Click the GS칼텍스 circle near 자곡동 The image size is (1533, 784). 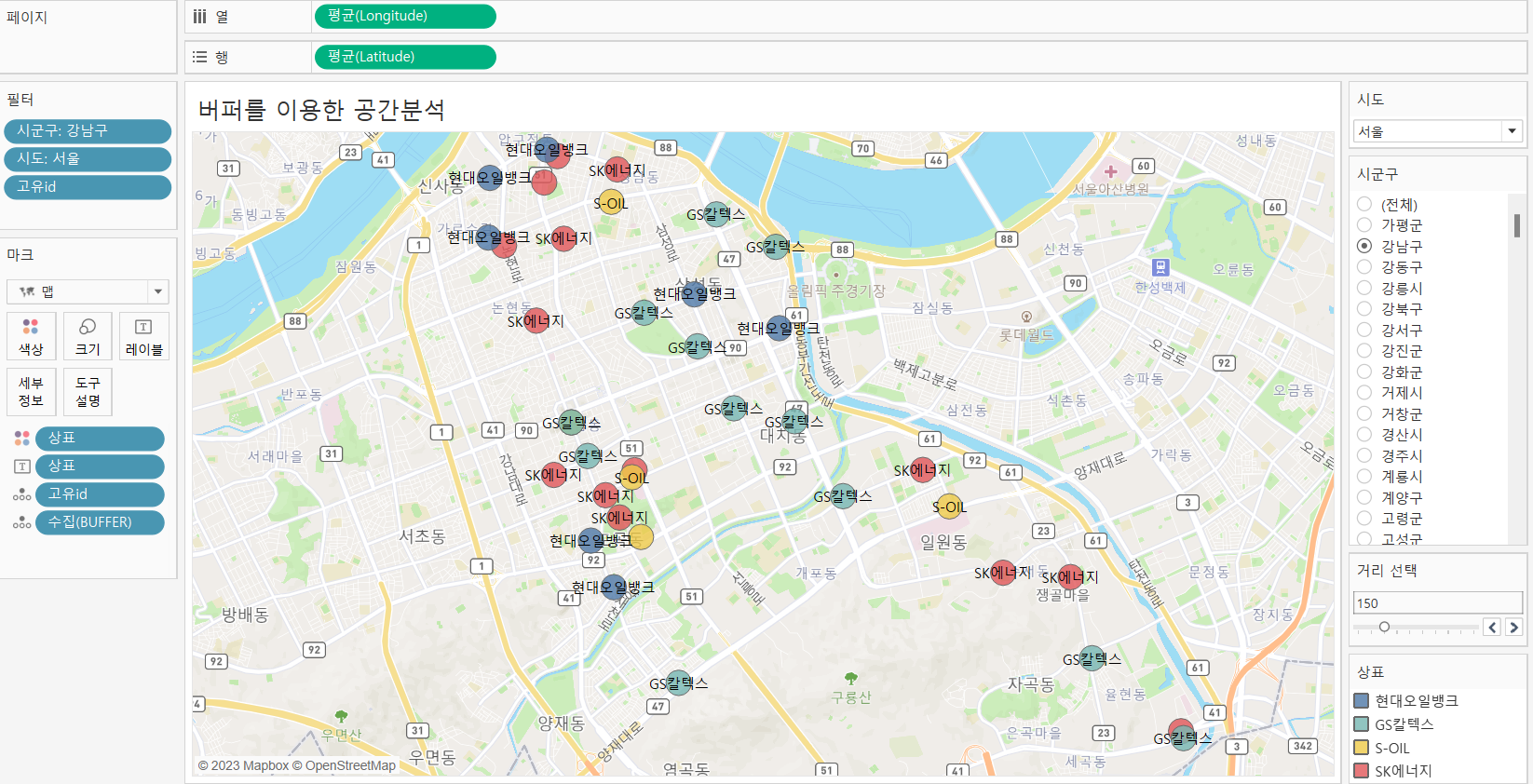[x=1092, y=658]
